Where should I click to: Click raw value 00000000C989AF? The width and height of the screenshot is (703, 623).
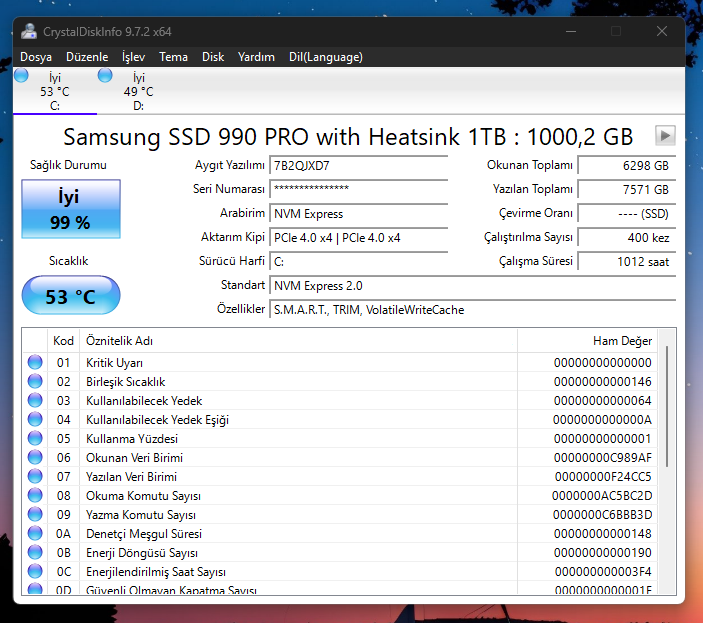pyautogui.click(x=603, y=458)
